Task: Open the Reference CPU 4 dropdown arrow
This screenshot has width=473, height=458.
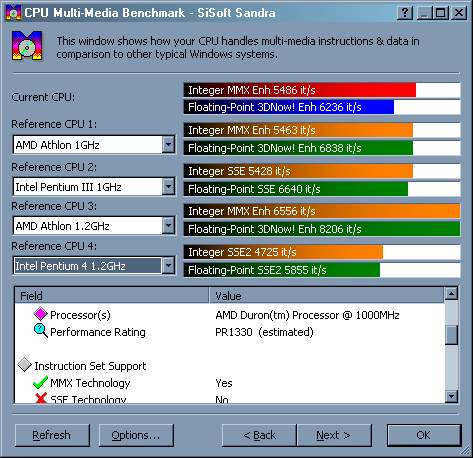Action: click(x=168, y=266)
